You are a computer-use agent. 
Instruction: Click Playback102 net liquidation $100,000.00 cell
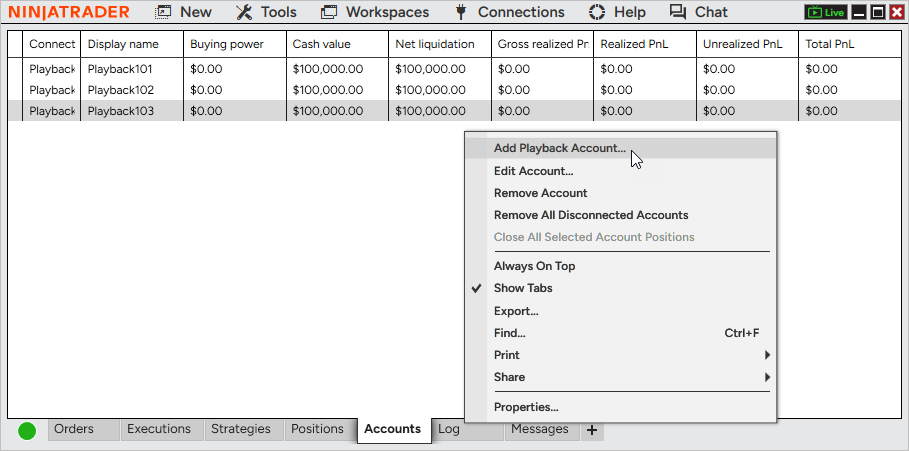coord(440,90)
